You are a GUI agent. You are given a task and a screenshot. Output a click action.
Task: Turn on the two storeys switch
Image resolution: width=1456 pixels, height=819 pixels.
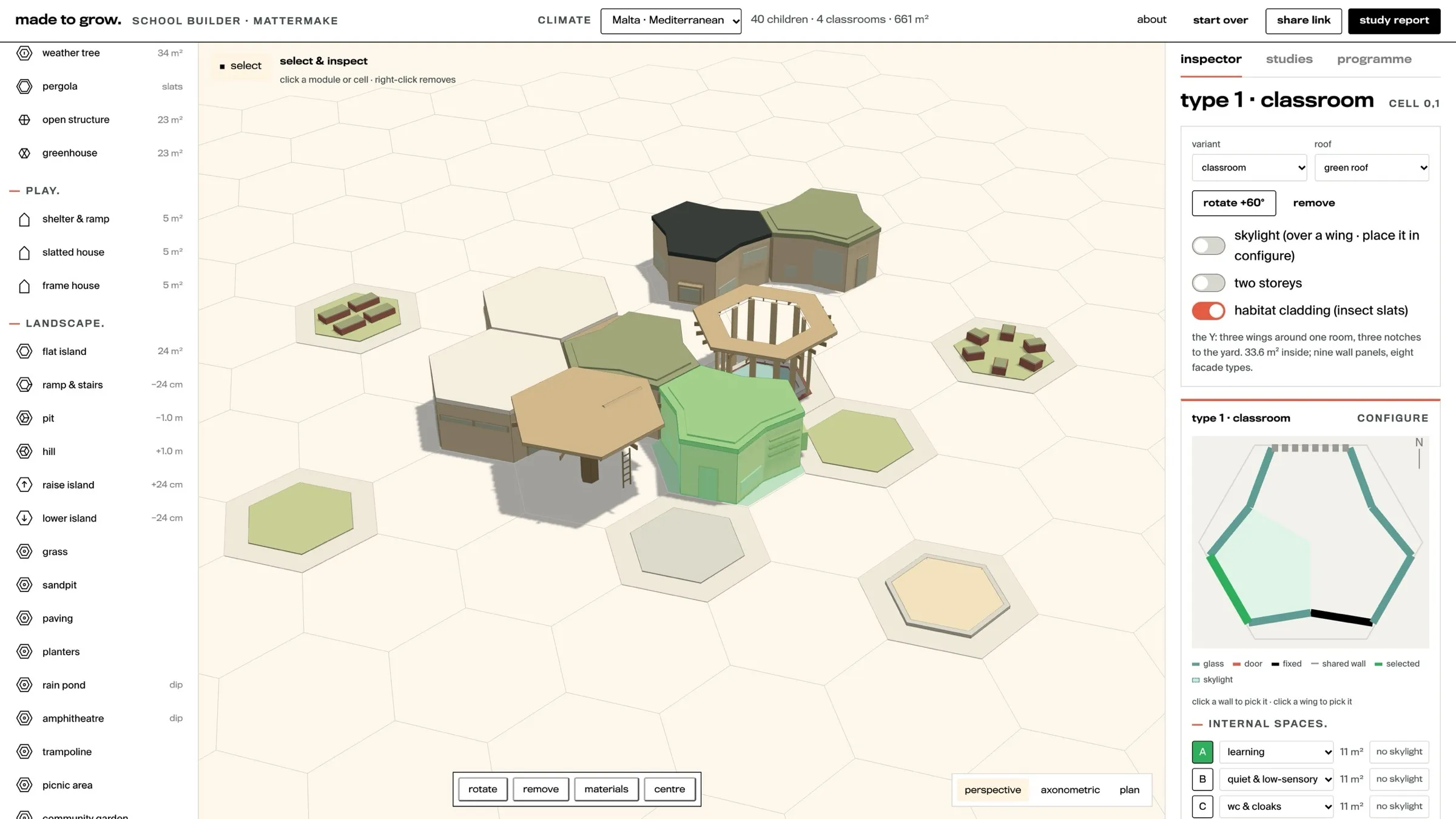coord(1208,283)
